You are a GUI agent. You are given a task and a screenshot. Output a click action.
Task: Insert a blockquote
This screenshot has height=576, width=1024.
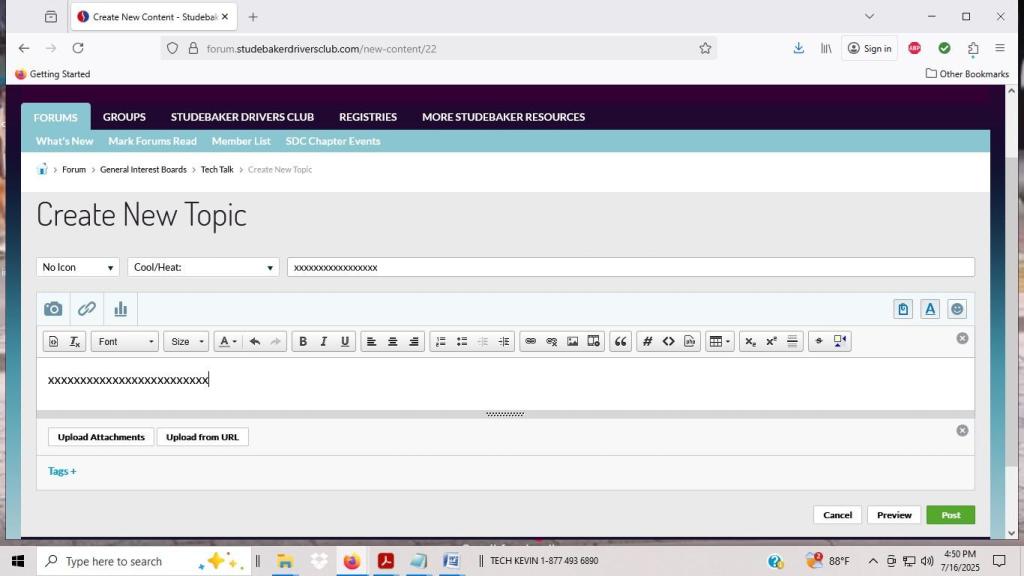point(619,341)
